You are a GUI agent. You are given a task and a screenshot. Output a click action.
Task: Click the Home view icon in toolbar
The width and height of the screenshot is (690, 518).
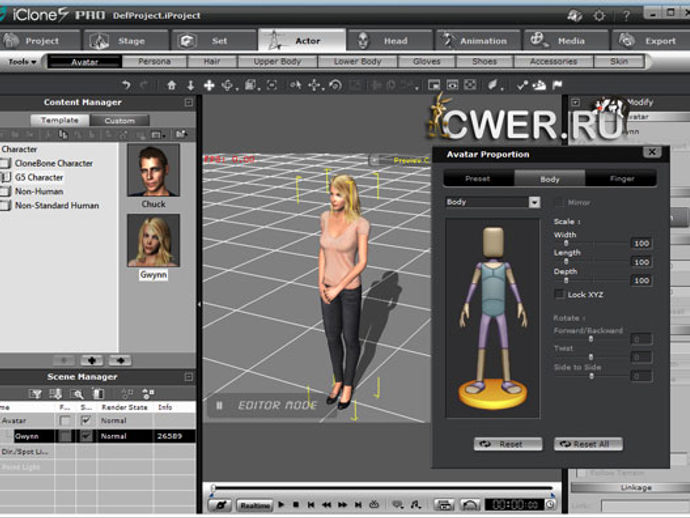(x=172, y=85)
